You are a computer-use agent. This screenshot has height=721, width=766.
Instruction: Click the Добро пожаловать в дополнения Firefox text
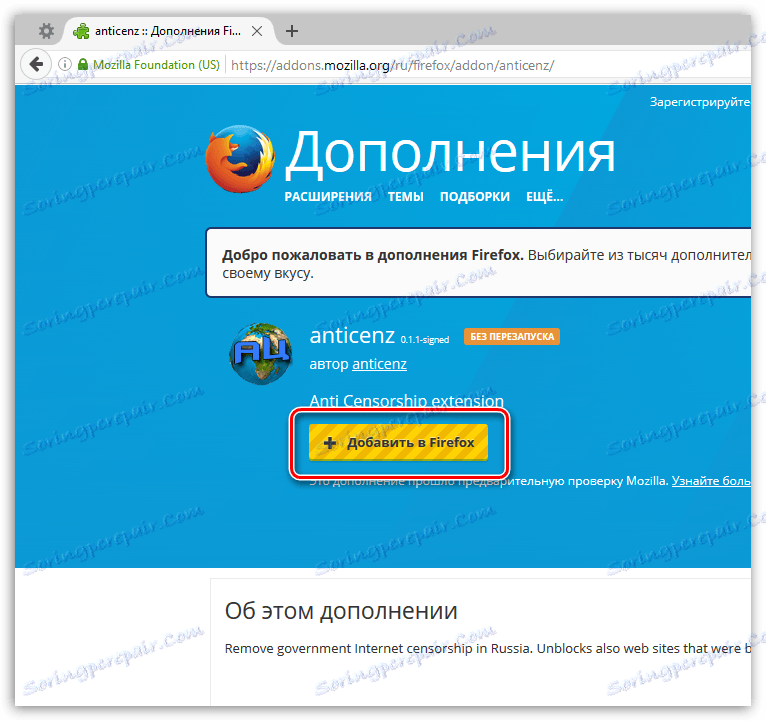coord(373,255)
